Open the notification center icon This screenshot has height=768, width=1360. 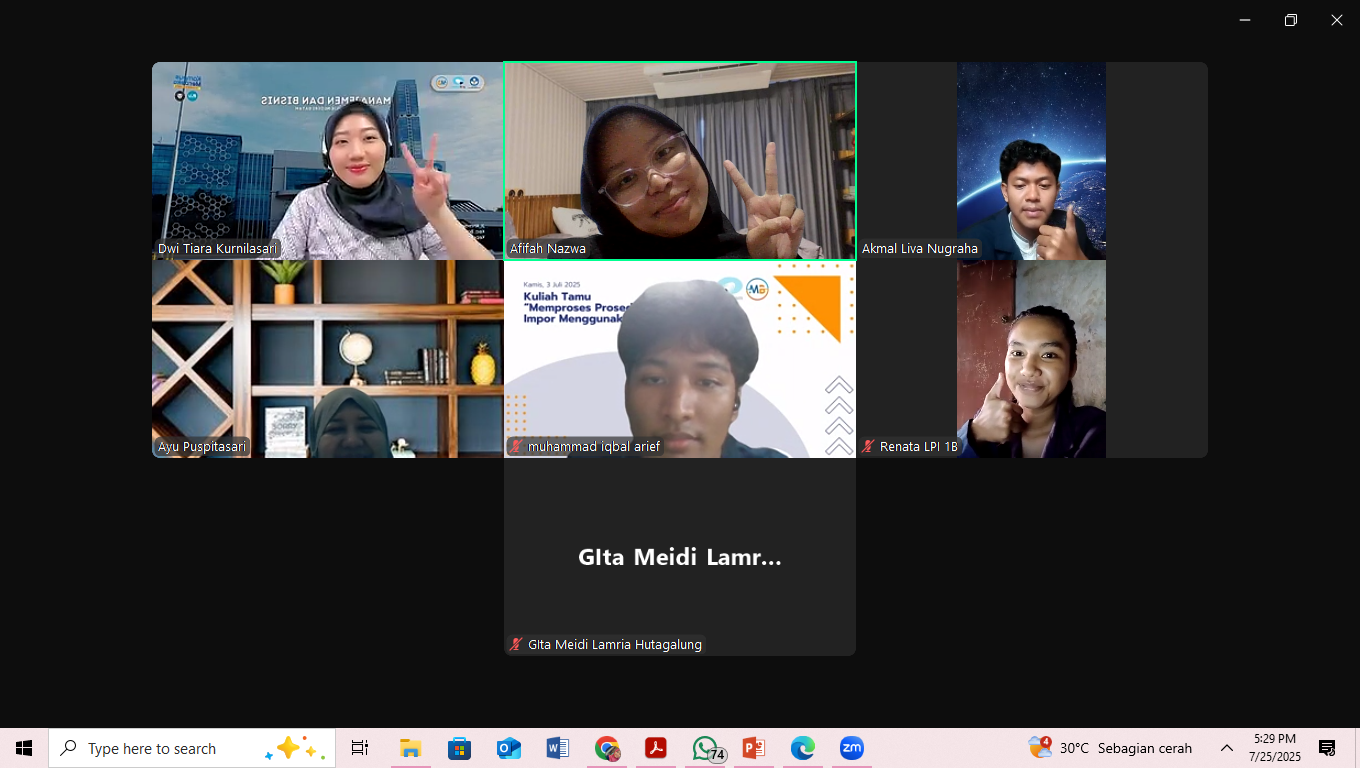point(1327,748)
